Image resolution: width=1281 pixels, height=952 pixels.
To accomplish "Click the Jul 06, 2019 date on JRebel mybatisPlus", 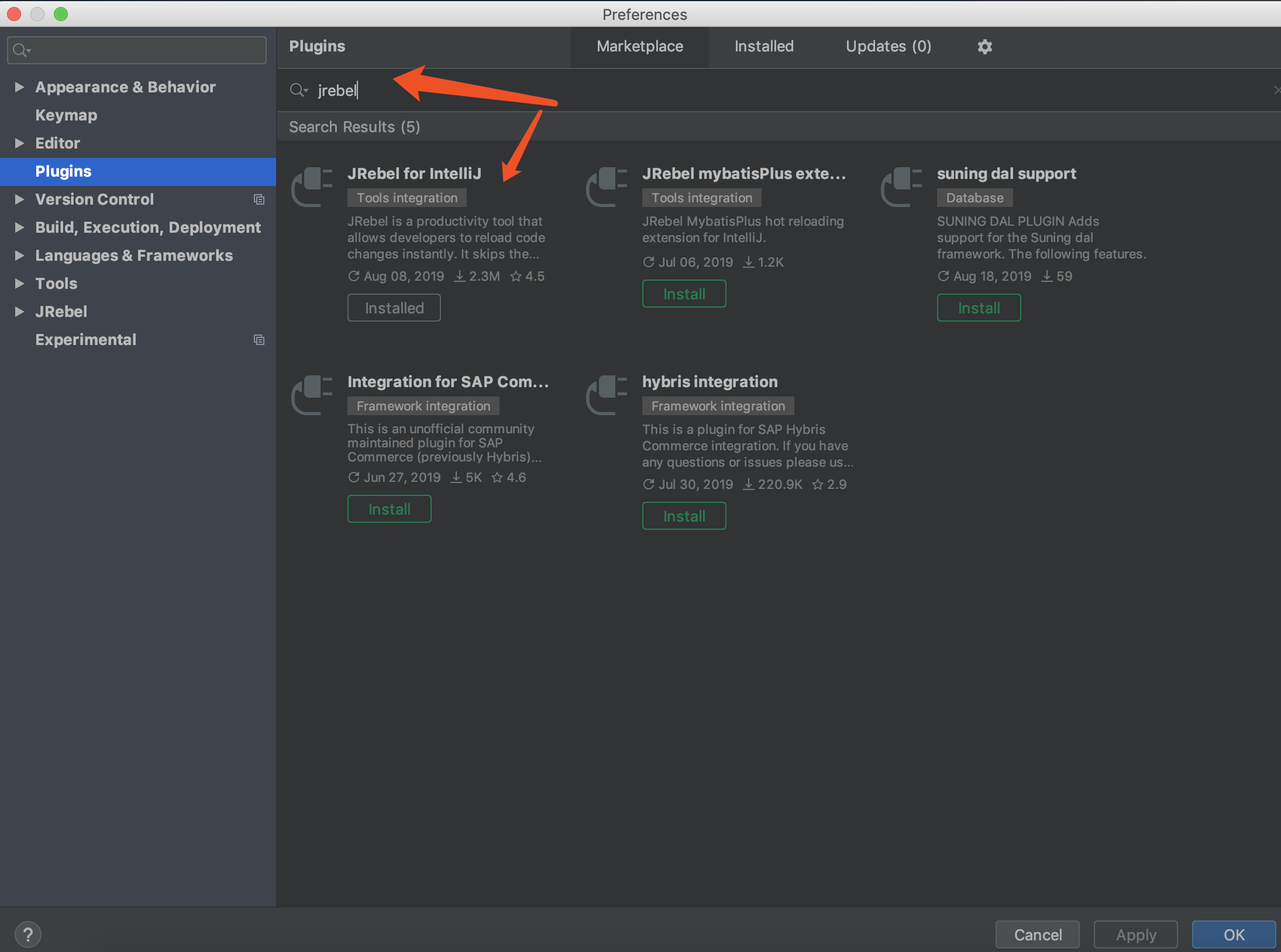I will pyautogui.click(x=688, y=262).
